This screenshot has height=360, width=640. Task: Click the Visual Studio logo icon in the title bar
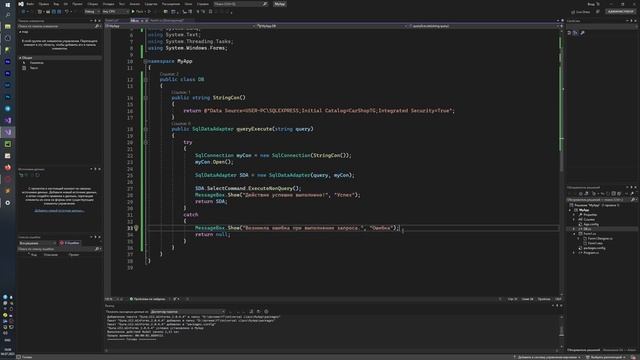tap(20, 4)
